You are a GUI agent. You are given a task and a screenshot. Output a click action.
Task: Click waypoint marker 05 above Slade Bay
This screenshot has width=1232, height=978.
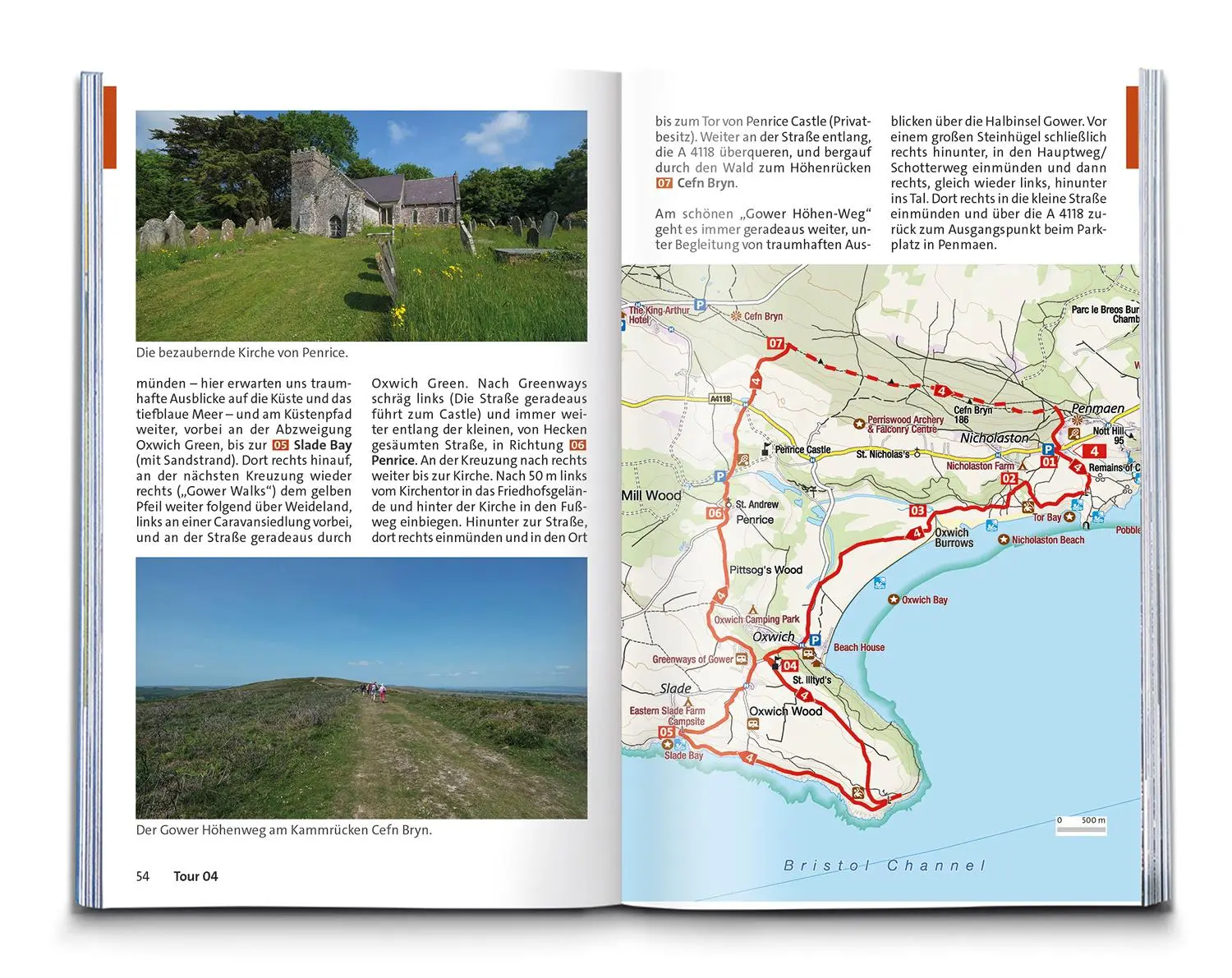pos(667,732)
